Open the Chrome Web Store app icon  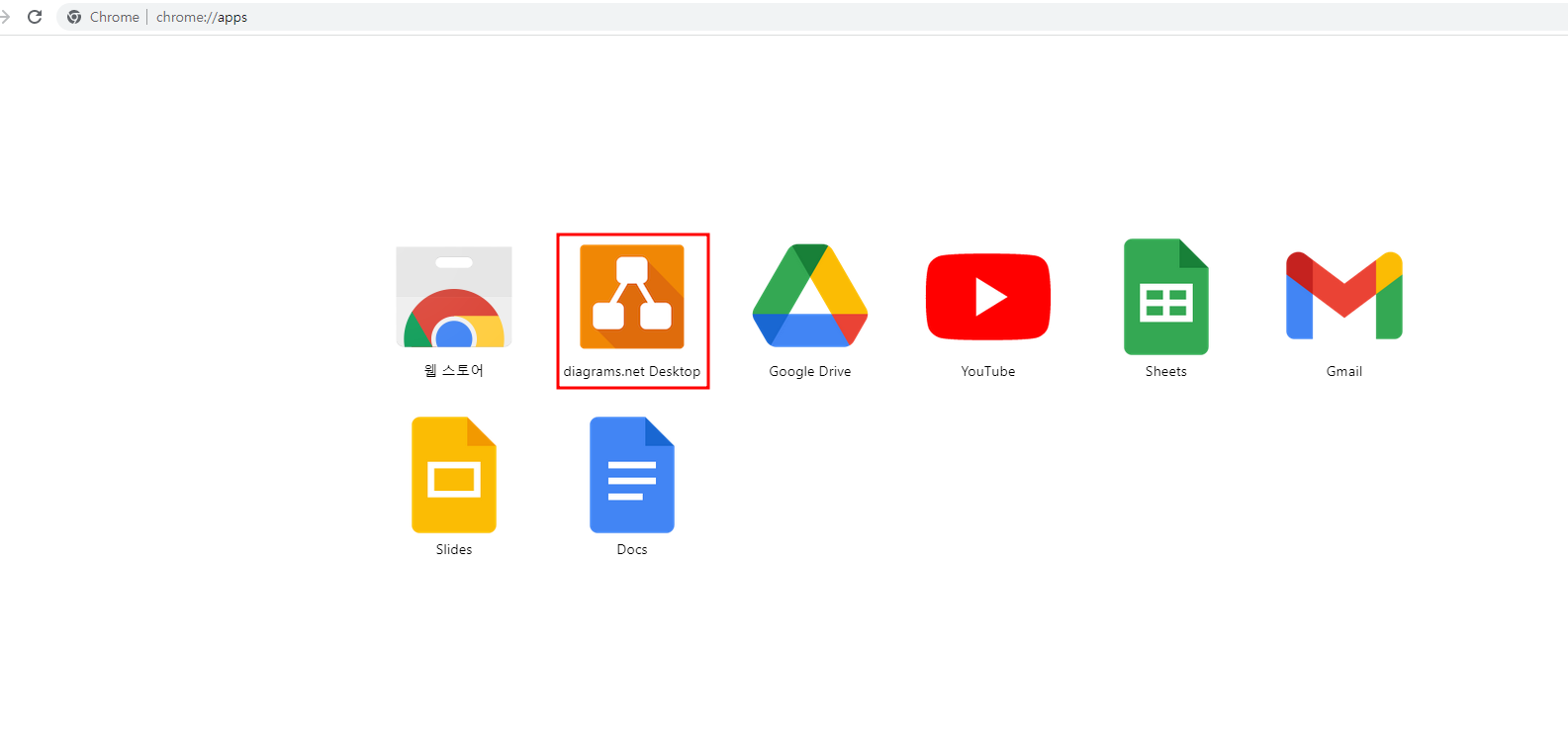click(x=454, y=297)
